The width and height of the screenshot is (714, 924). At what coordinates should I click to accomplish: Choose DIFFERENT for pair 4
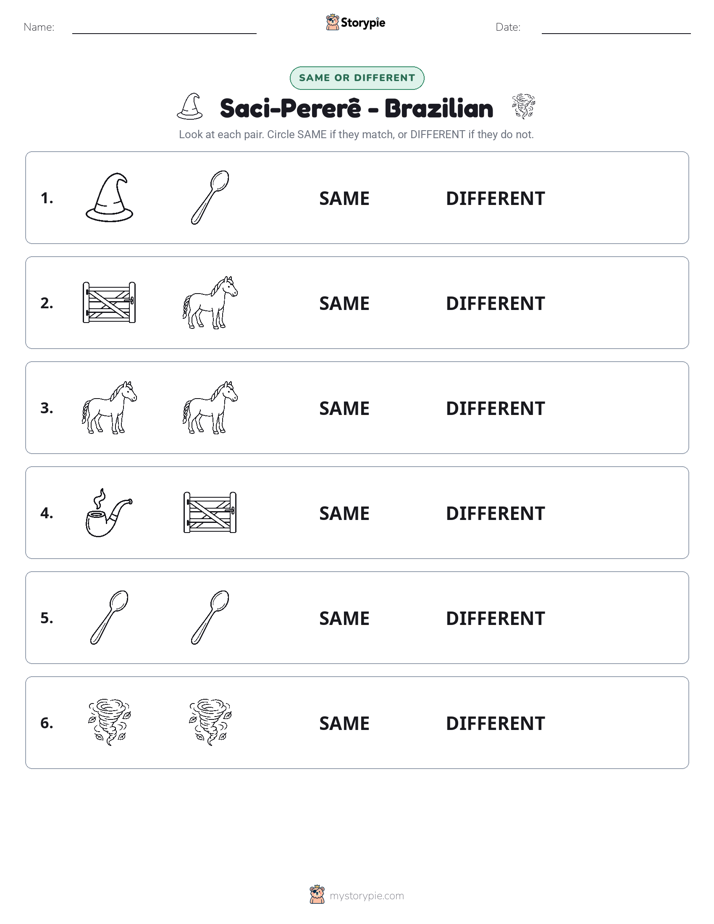tap(495, 513)
